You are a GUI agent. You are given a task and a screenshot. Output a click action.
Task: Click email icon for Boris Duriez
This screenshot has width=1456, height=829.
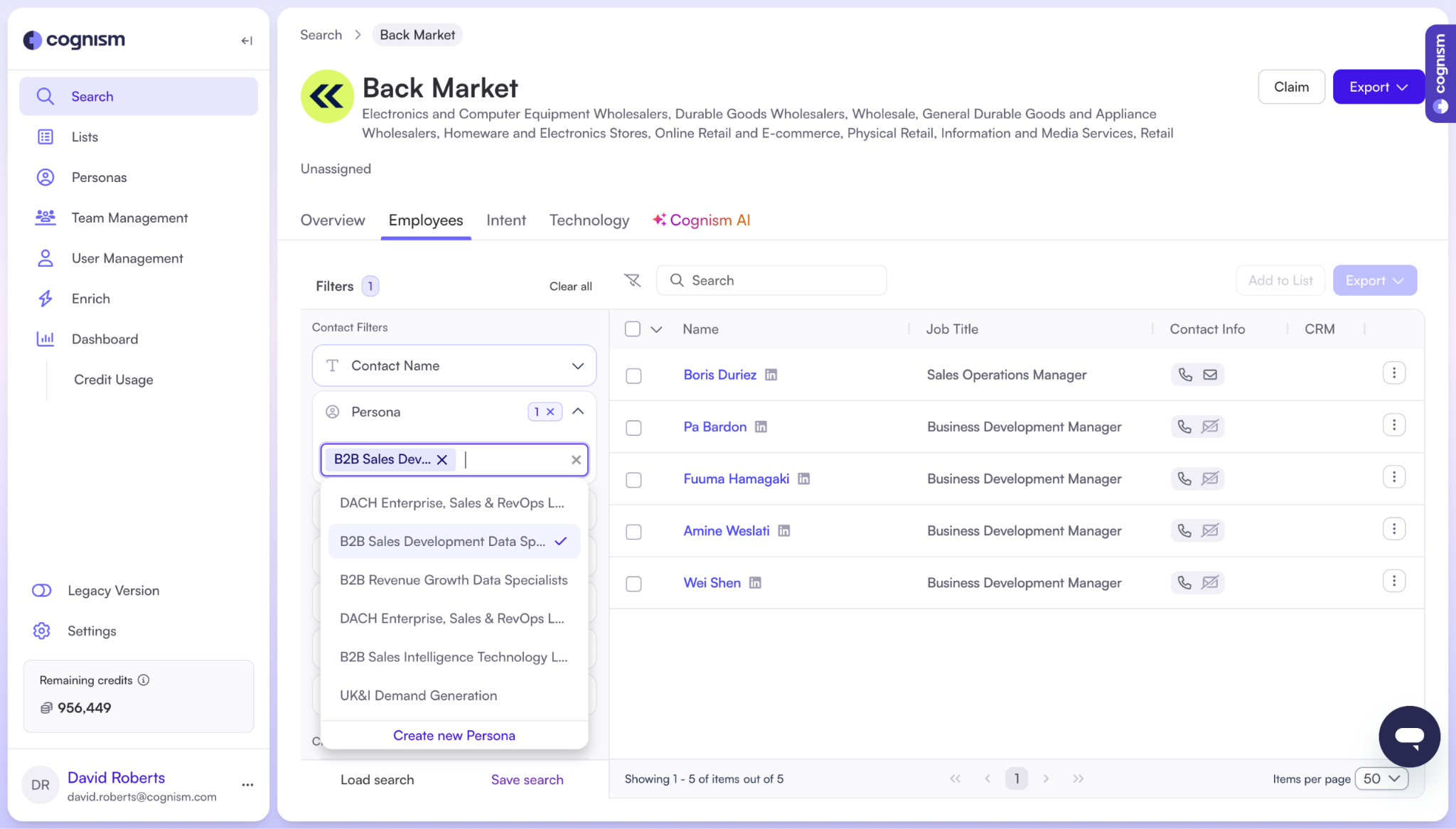(x=1210, y=375)
